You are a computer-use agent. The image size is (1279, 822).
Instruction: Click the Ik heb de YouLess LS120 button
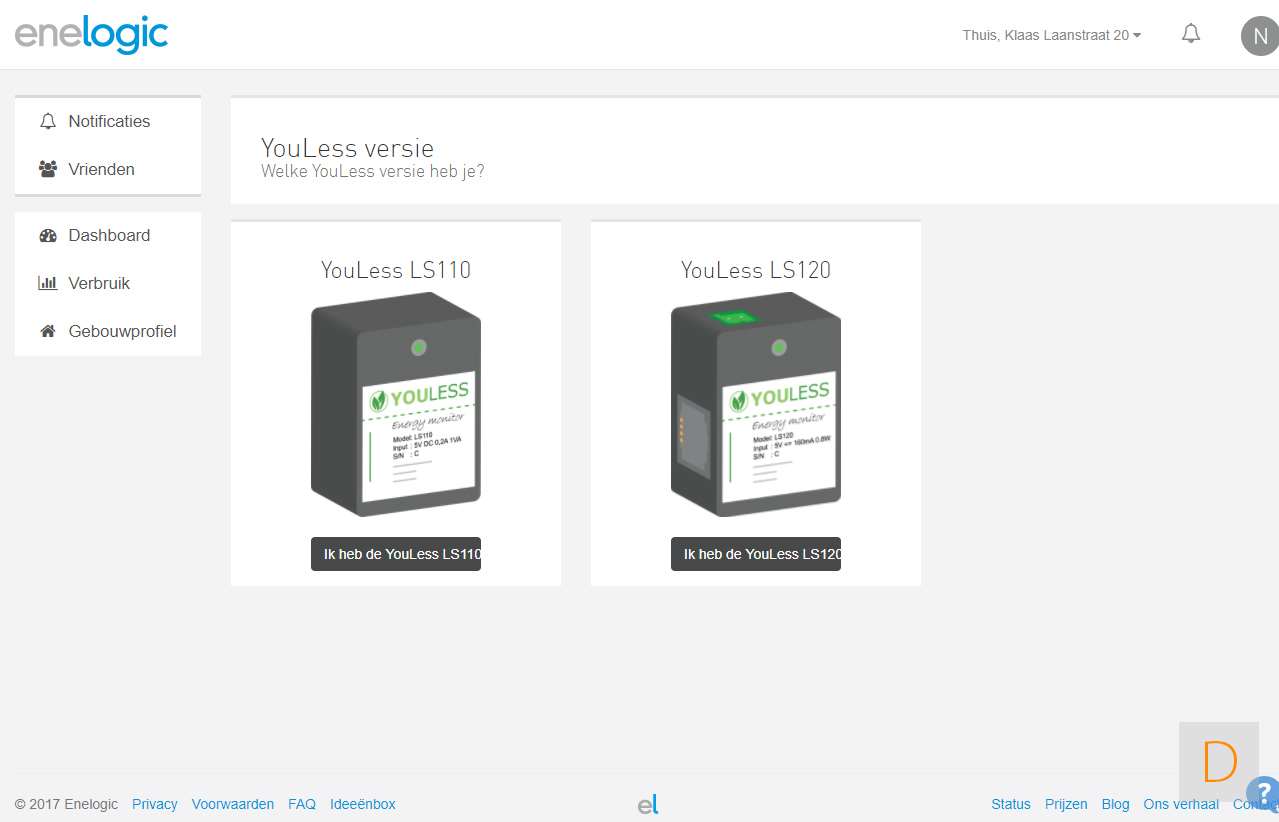[x=756, y=554]
